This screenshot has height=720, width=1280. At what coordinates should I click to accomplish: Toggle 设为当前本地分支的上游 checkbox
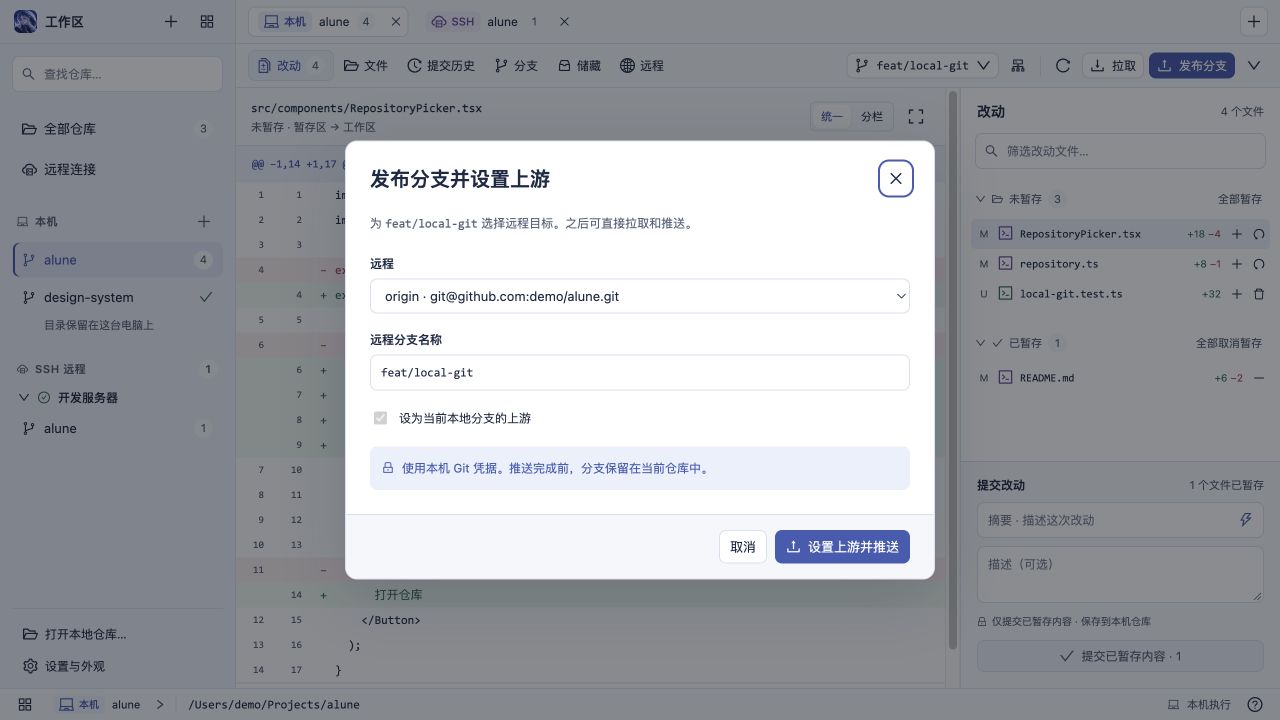(x=380, y=418)
